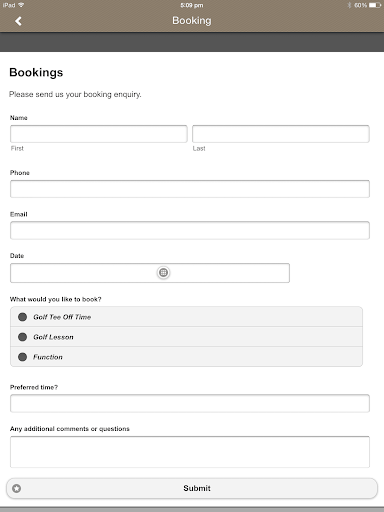Screen dimensions: 384x512
Task: Click the additional comments text area
Action: tap(190, 452)
